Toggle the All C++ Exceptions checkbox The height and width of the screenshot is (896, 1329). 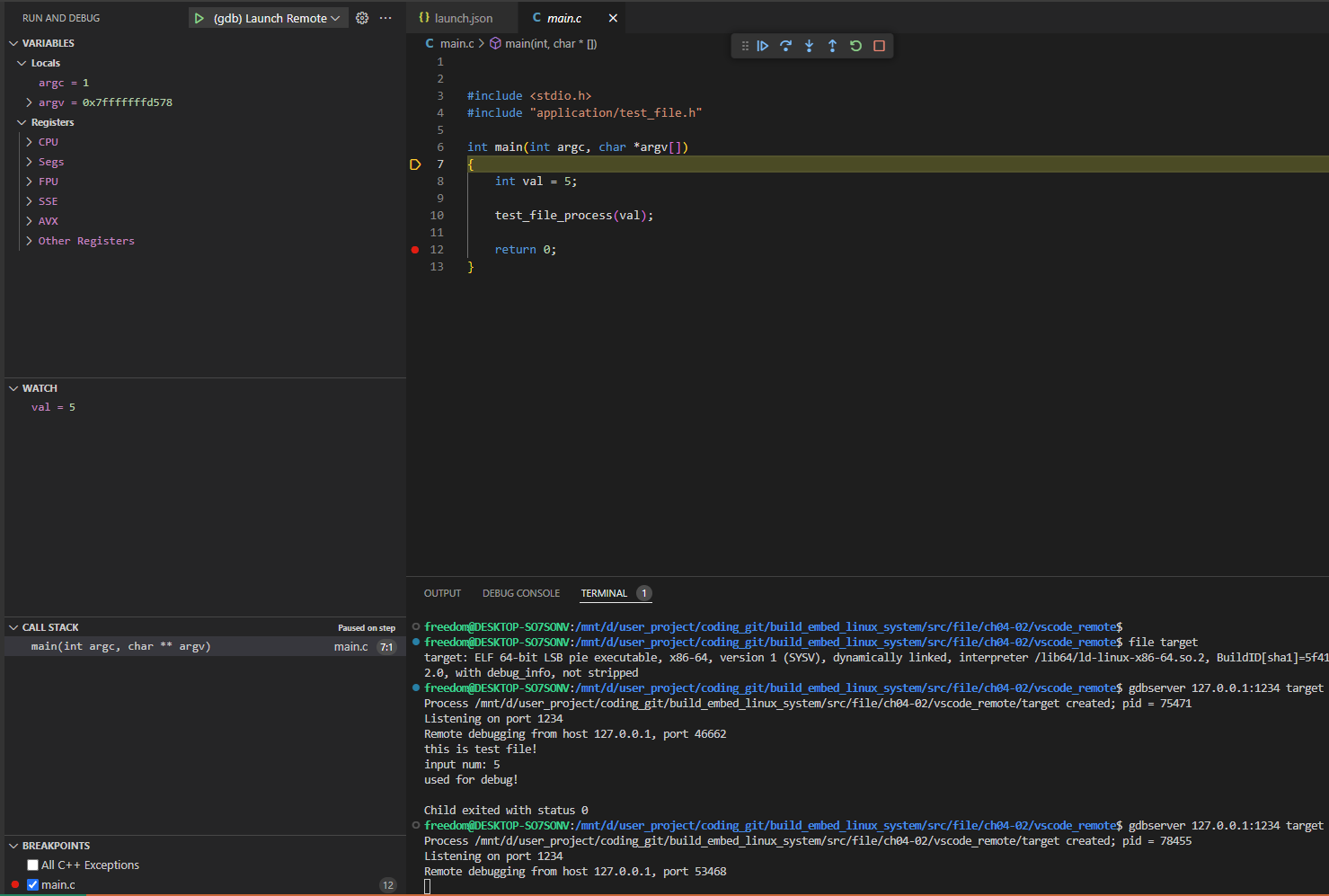click(33, 865)
